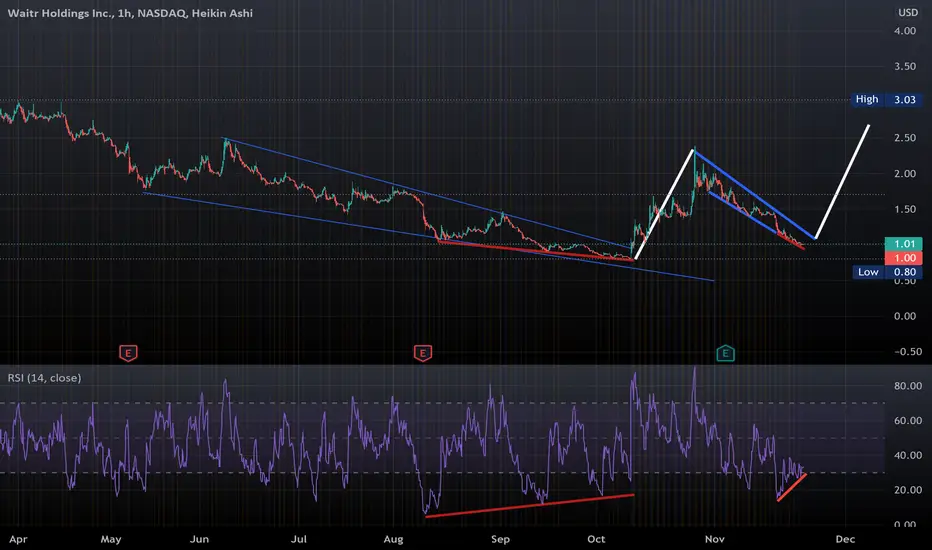Select the white rally line from October low
Screen dimensions: 932x550
664,204
